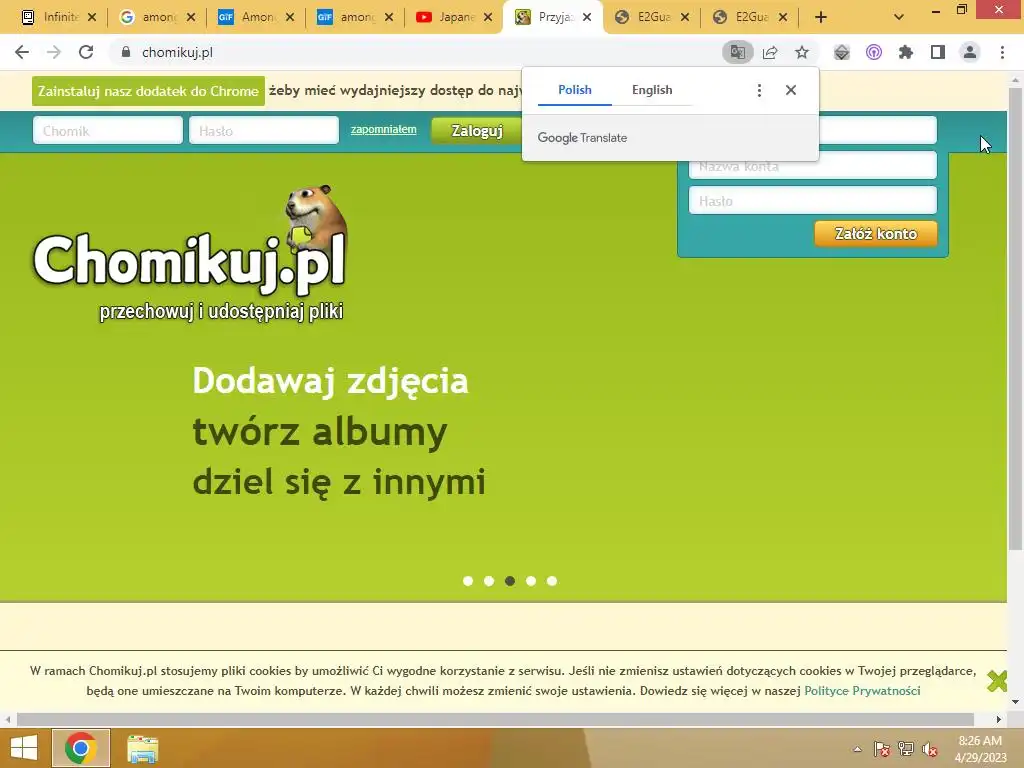Viewport: 1024px width, 768px height.
Task: Click Chomikuj.pl logo
Action: [x=190, y=255]
